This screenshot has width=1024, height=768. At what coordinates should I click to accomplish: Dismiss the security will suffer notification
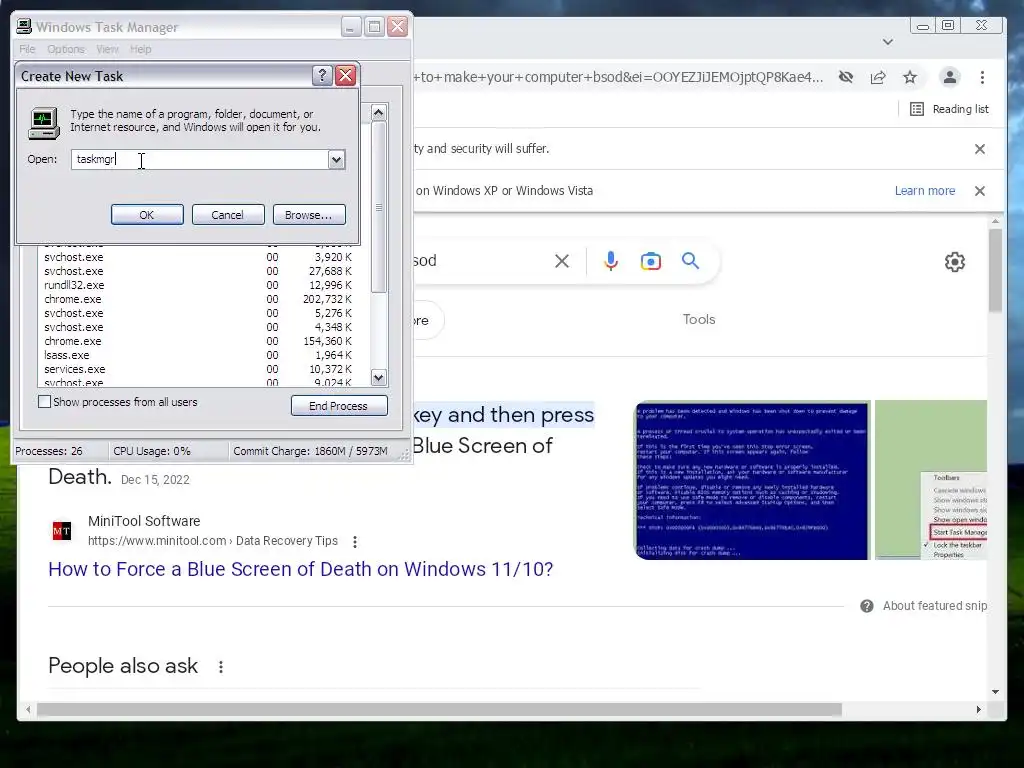[980, 149]
